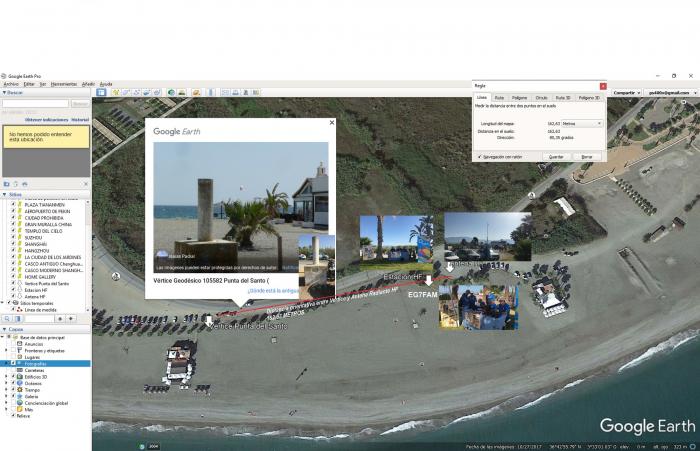Click the Historial link
Image resolution: width=700 pixels, height=451 pixels.
80,120
